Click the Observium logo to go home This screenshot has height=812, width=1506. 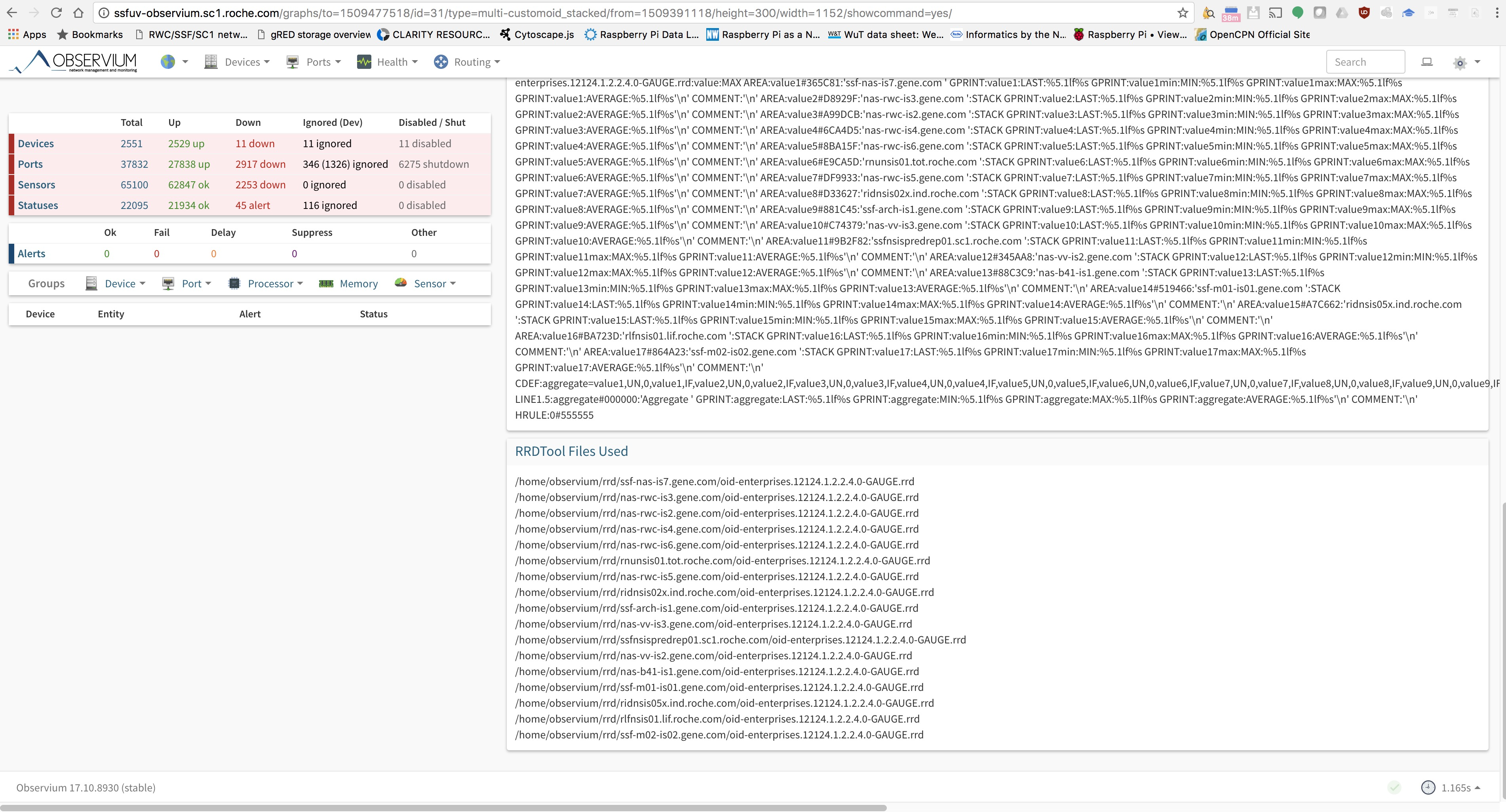[74, 61]
